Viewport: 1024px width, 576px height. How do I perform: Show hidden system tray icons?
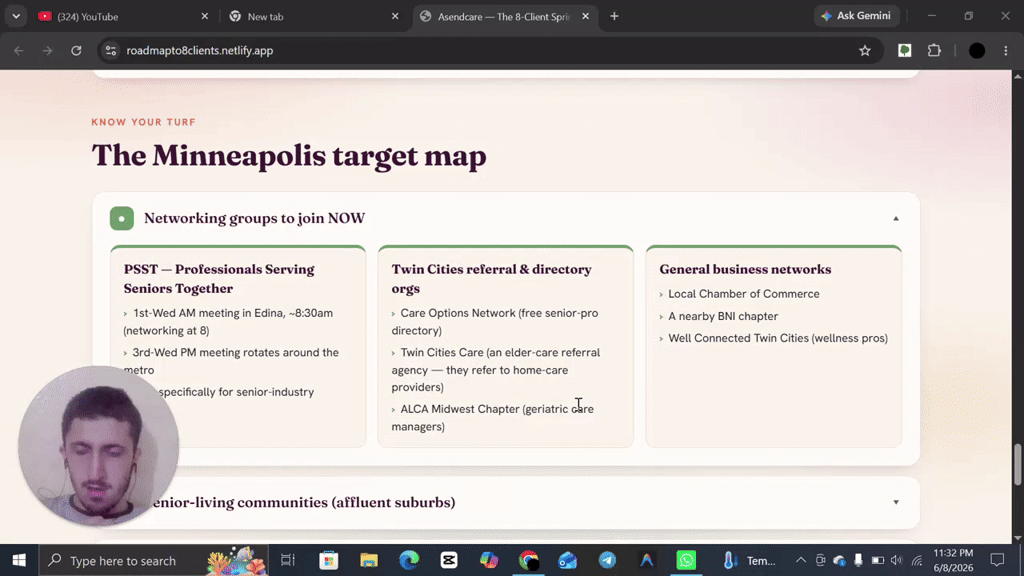pyautogui.click(x=801, y=560)
